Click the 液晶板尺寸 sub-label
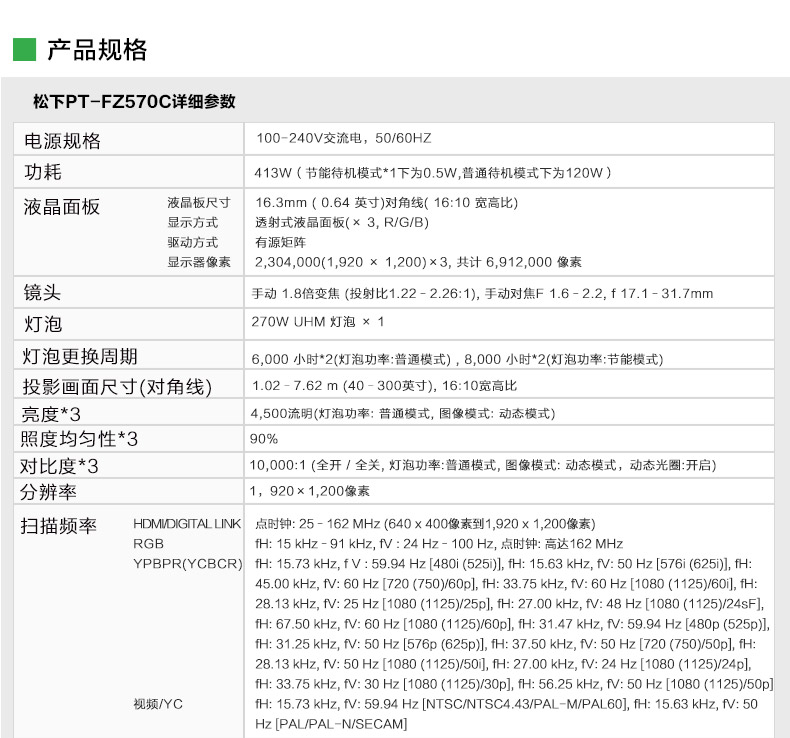This screenshot has height=738, width=790. coord(199,203)
